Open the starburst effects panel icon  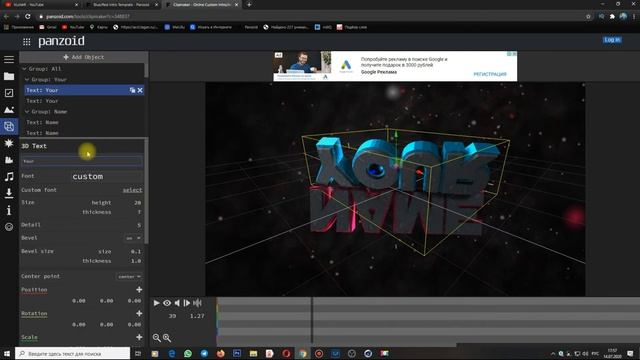pyautogui.click(x=9, y=143)
